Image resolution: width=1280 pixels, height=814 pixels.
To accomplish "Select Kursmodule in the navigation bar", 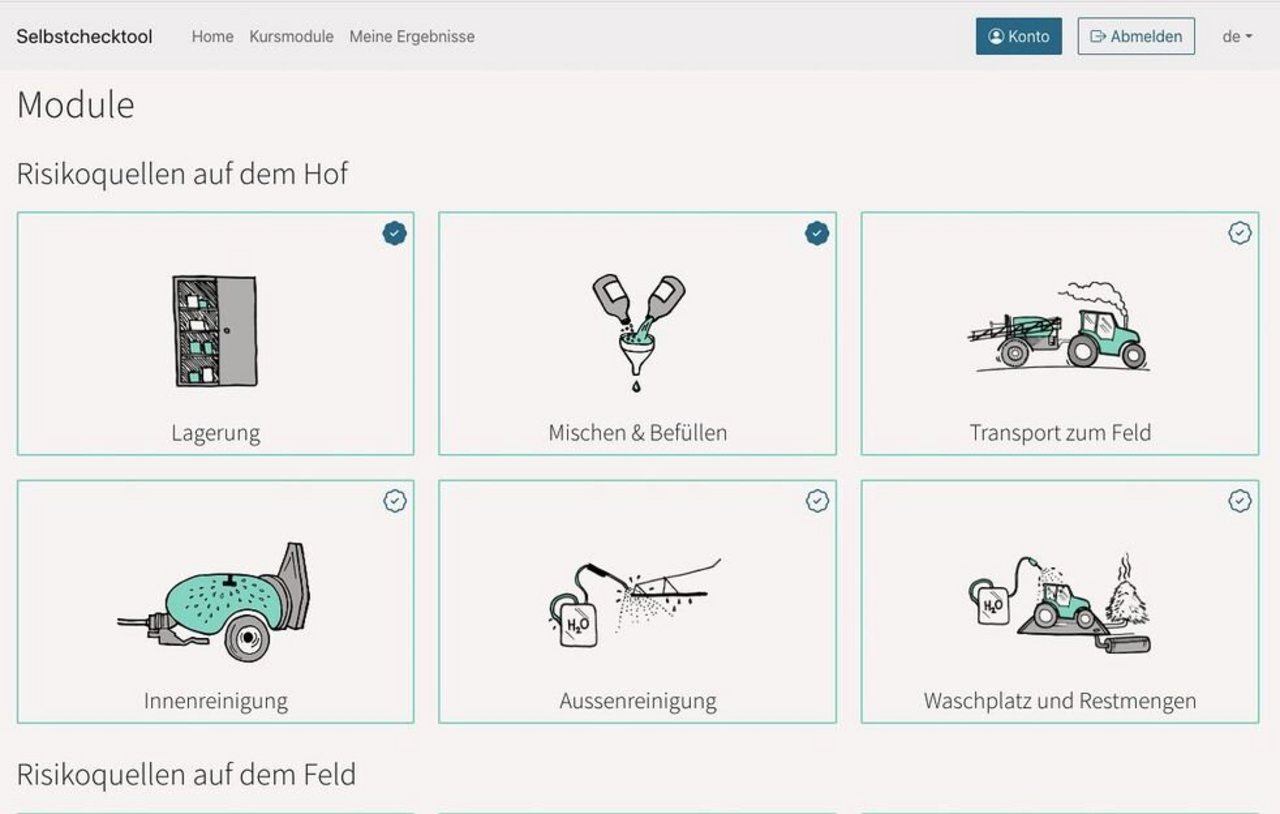I will (292, 36).
